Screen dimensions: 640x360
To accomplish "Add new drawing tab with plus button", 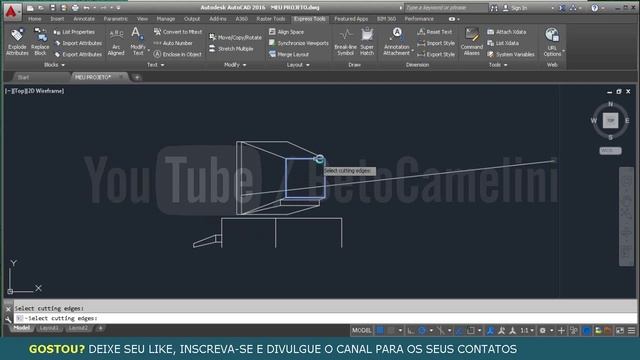I will 137,77.
